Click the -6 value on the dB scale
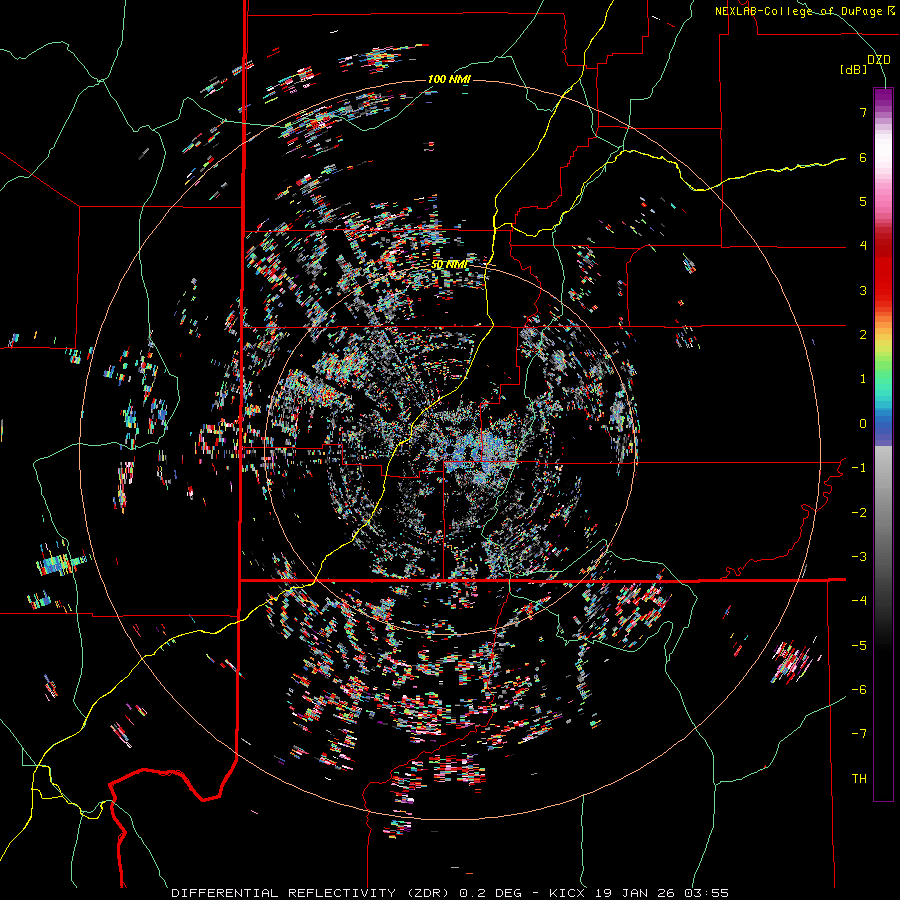The height and width of the screenshot is (900, 900). pos(859,690)
